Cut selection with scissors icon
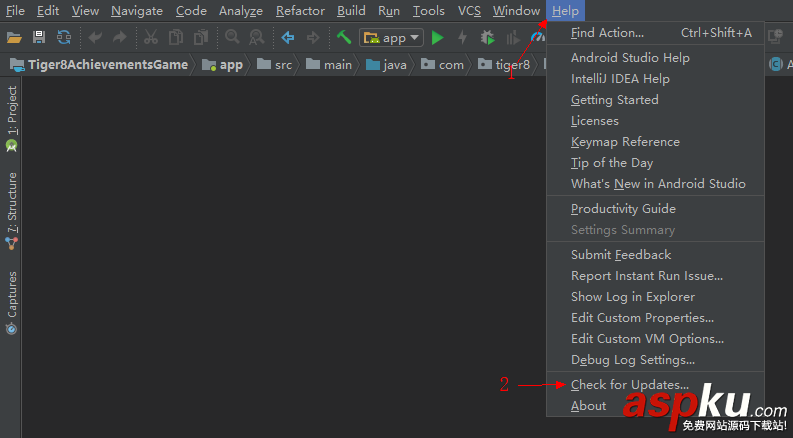Screen dimensions: 793x438 [x=151, y=37]
